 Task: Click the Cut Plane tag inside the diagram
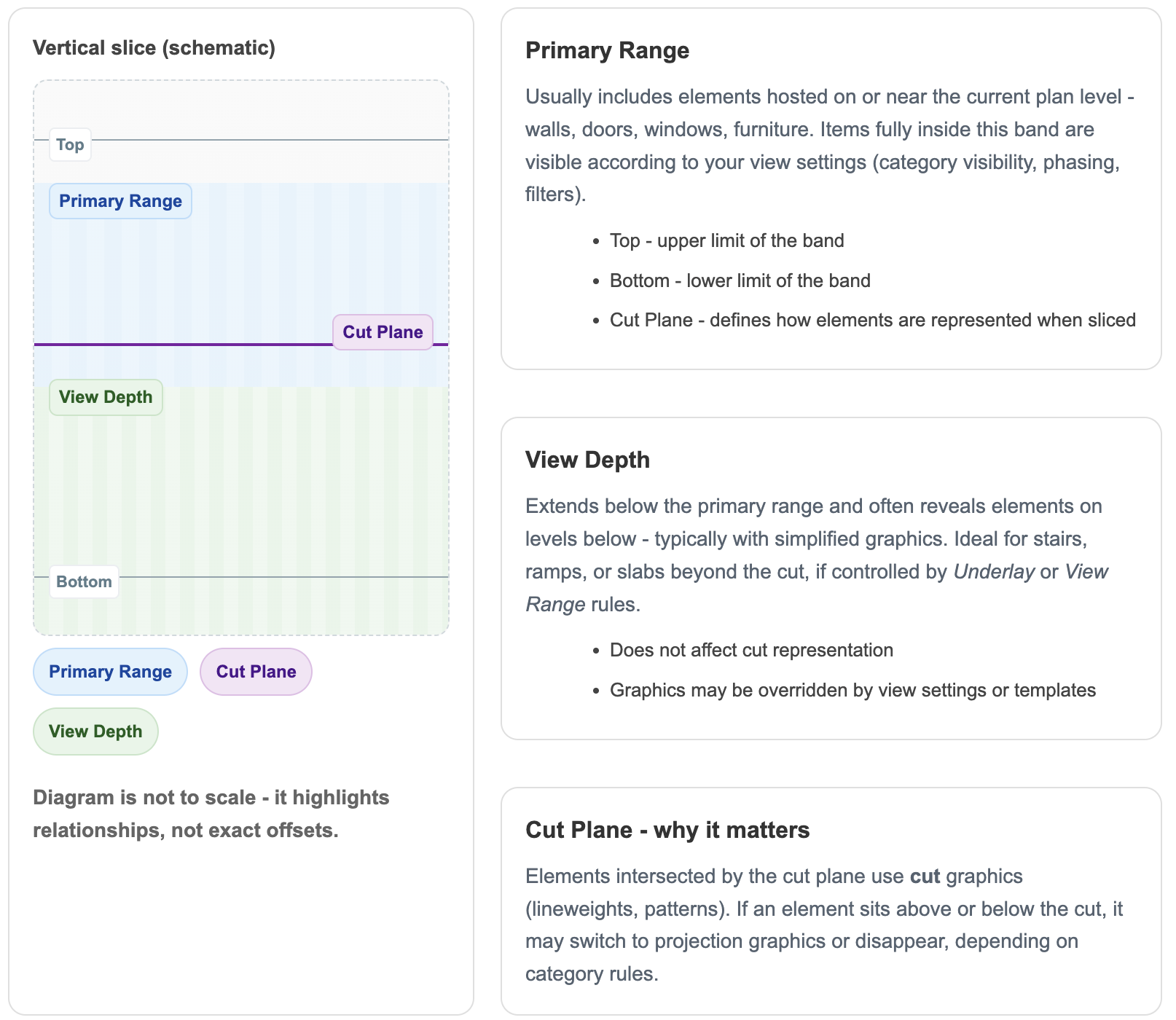coord(383,332)
